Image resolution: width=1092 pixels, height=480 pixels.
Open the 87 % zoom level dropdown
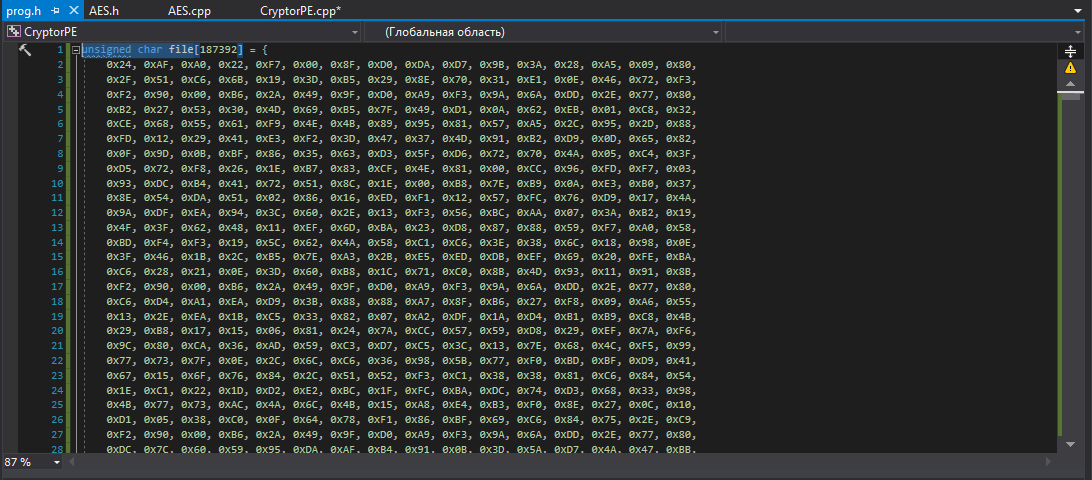pyautogui.click(x=56, y=463)
